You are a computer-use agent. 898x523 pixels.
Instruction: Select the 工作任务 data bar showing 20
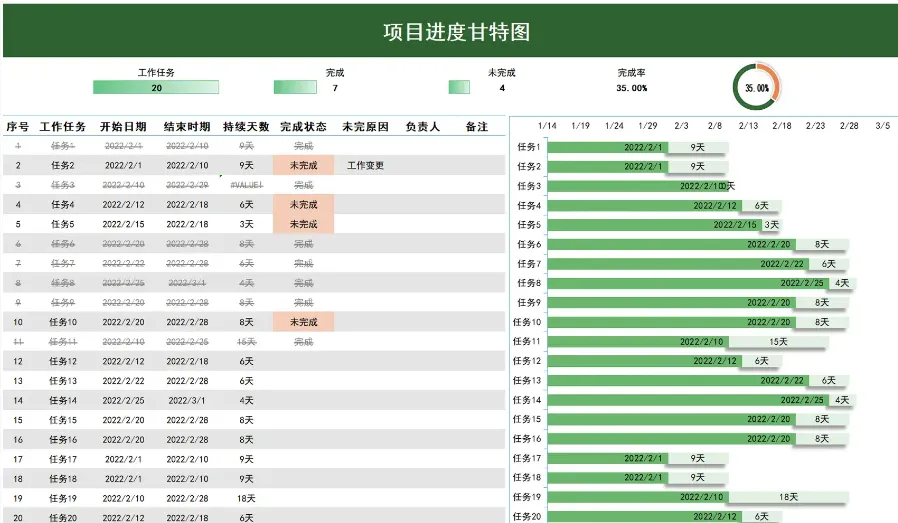point(156,88)
